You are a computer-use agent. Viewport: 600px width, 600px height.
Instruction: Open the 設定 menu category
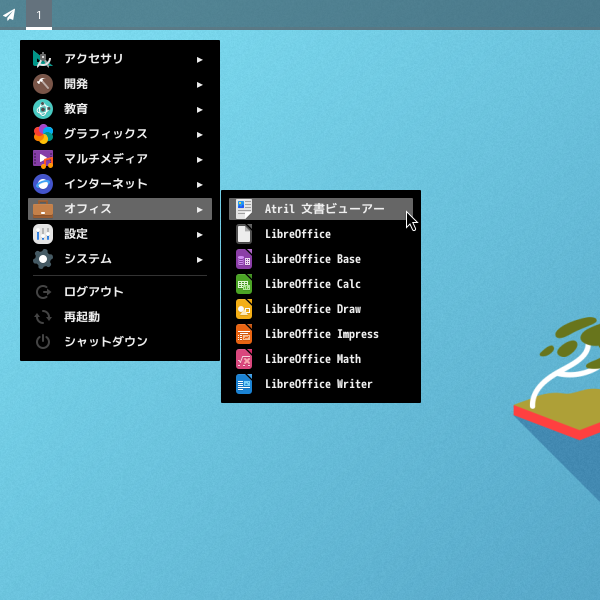[x=76, y=234]
